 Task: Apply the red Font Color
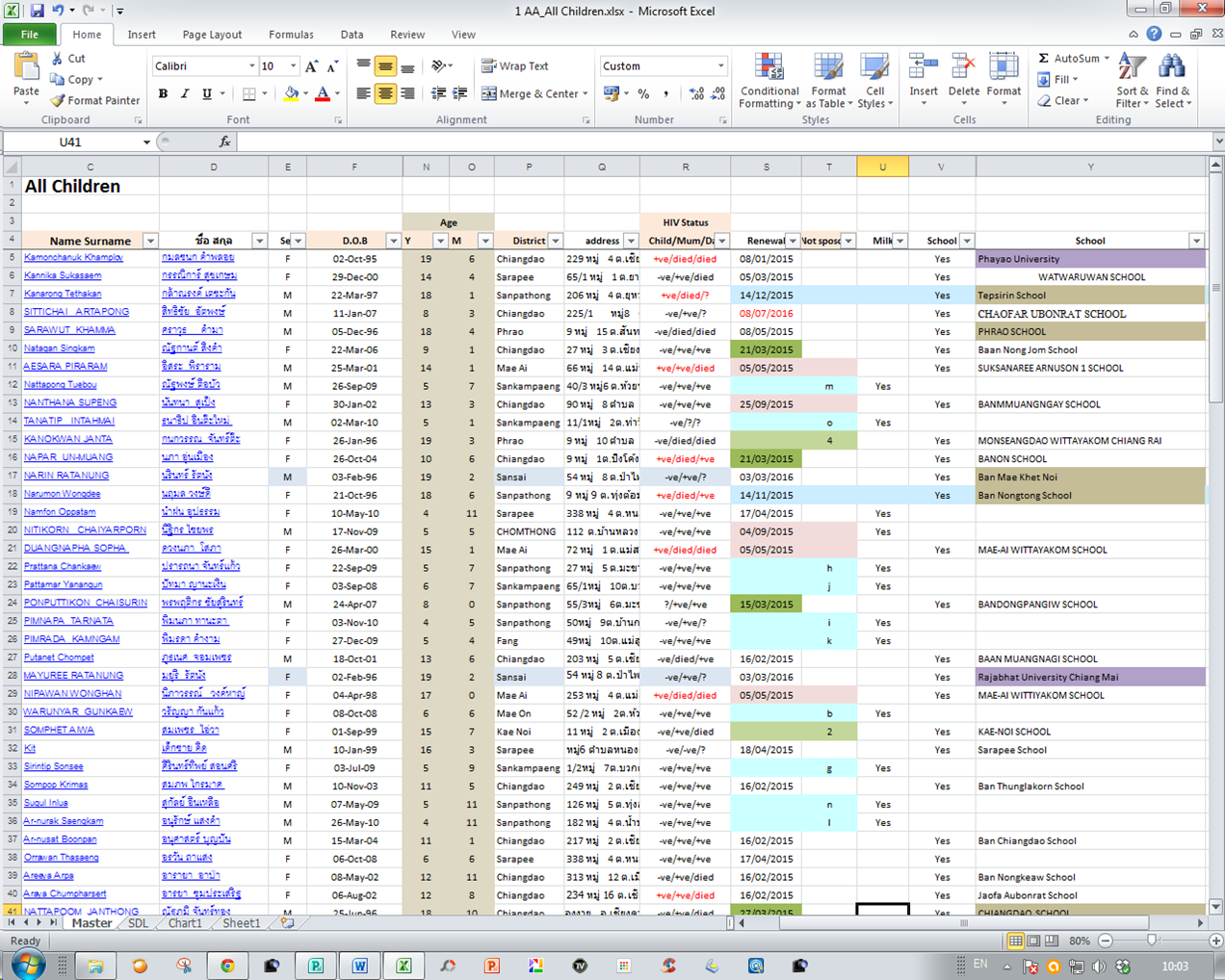(323, 94)
